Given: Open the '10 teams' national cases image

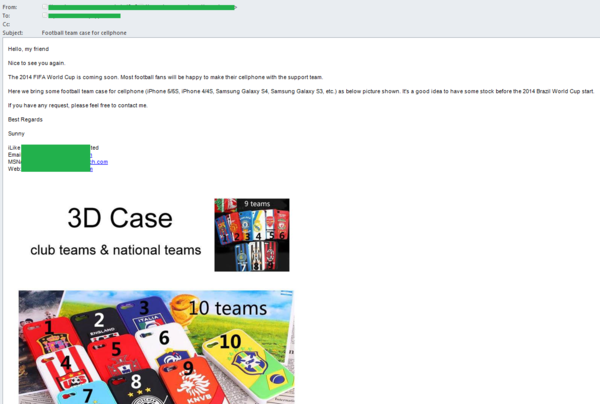Looking at the screenshot, I should pos(157,347).
